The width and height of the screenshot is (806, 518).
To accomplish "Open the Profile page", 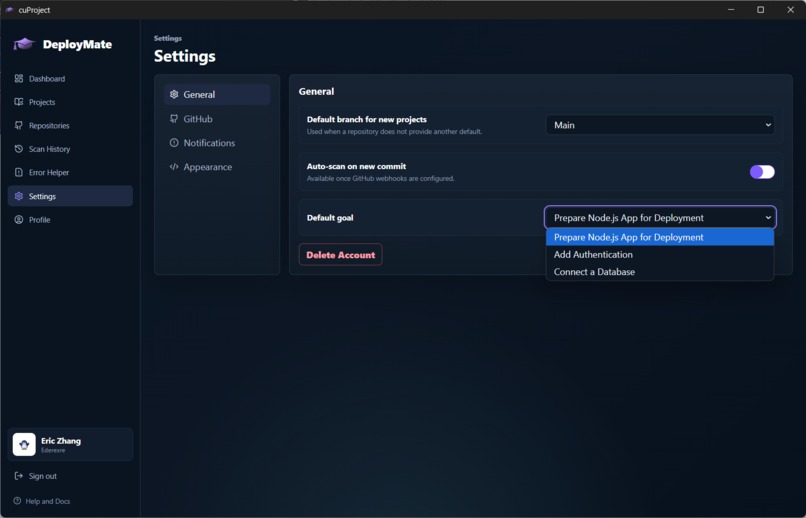I will [70, 219].
